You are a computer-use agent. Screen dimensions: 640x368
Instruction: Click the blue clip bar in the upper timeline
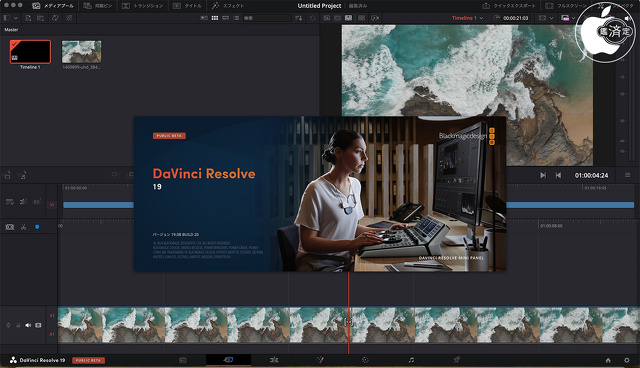tap(98, 205)
